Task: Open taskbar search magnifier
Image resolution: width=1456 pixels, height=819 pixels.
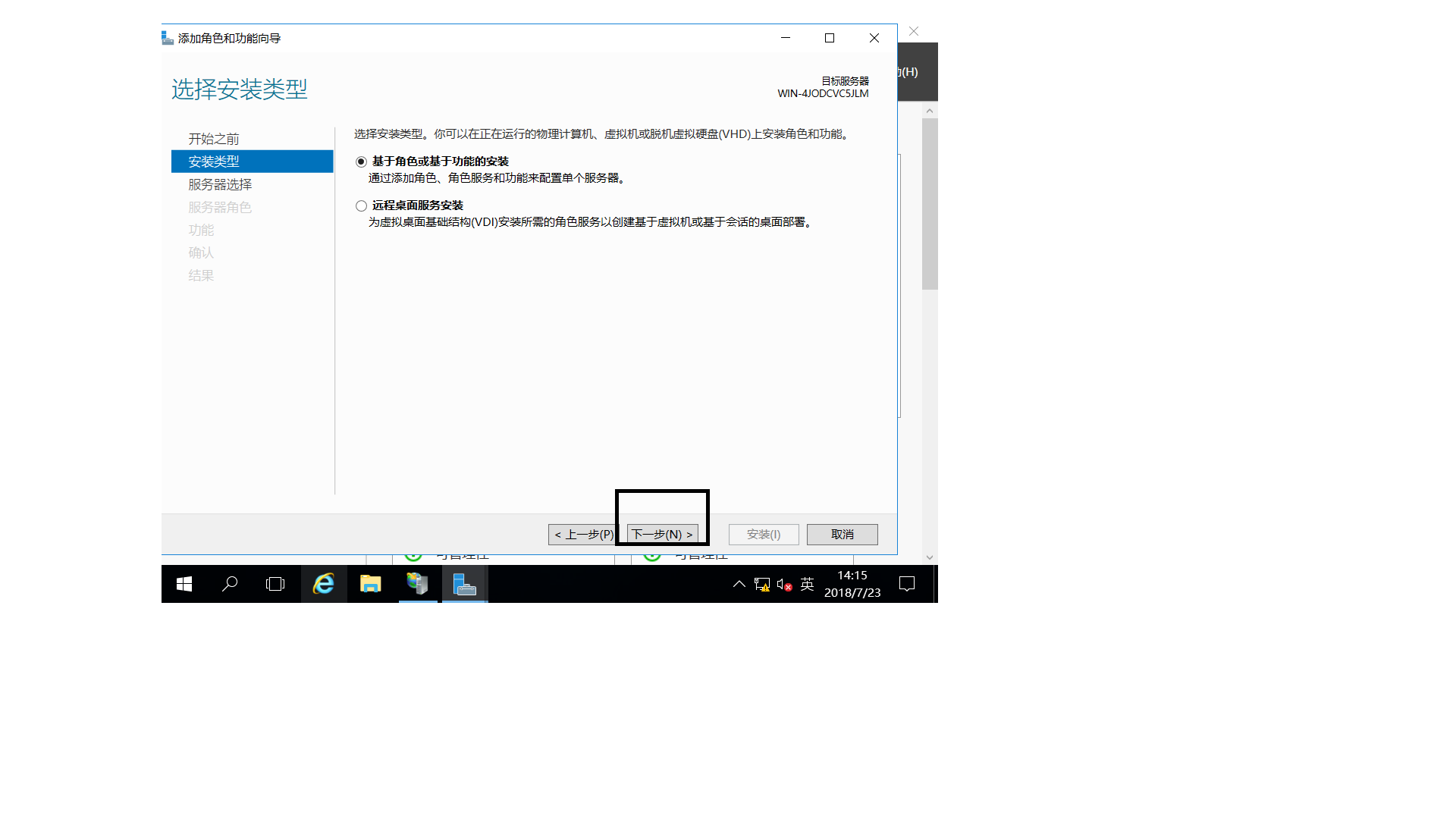Action: click(230, 584)
